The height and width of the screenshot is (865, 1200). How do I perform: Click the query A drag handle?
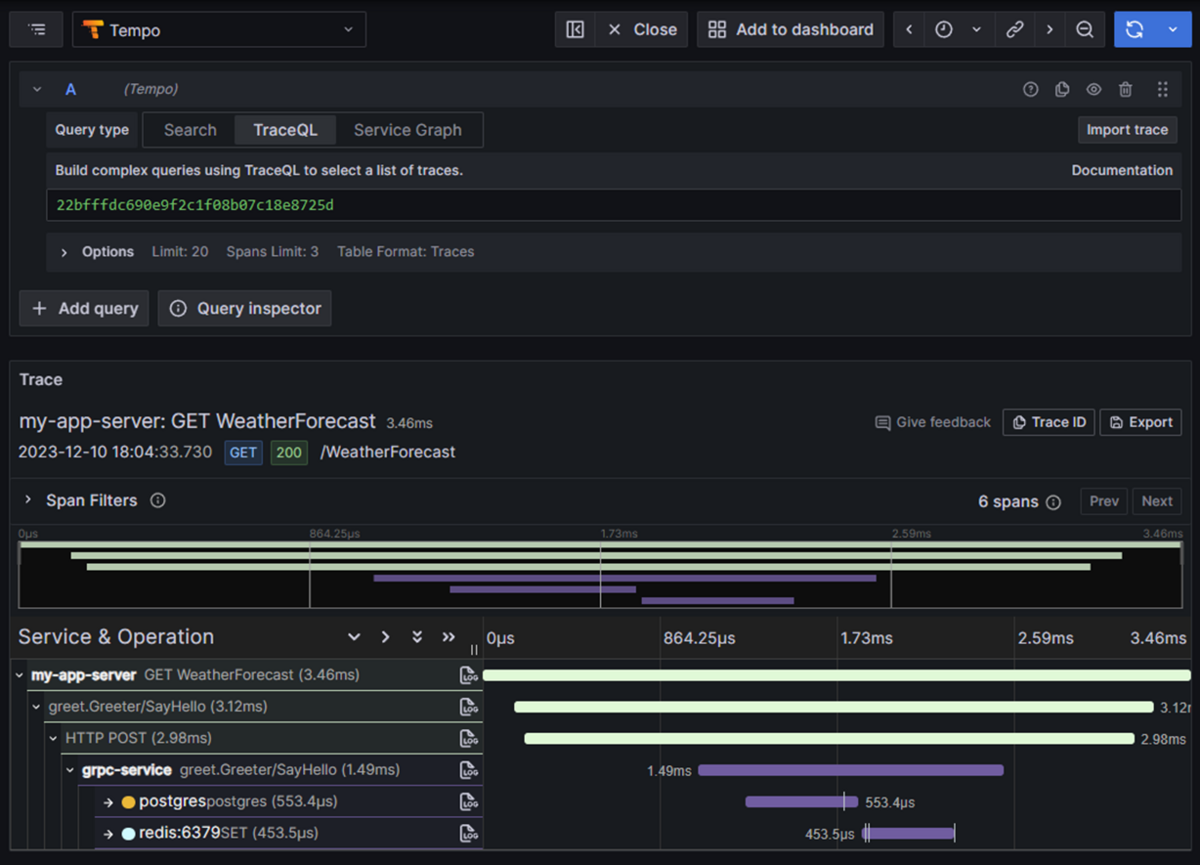[1162, 89]
